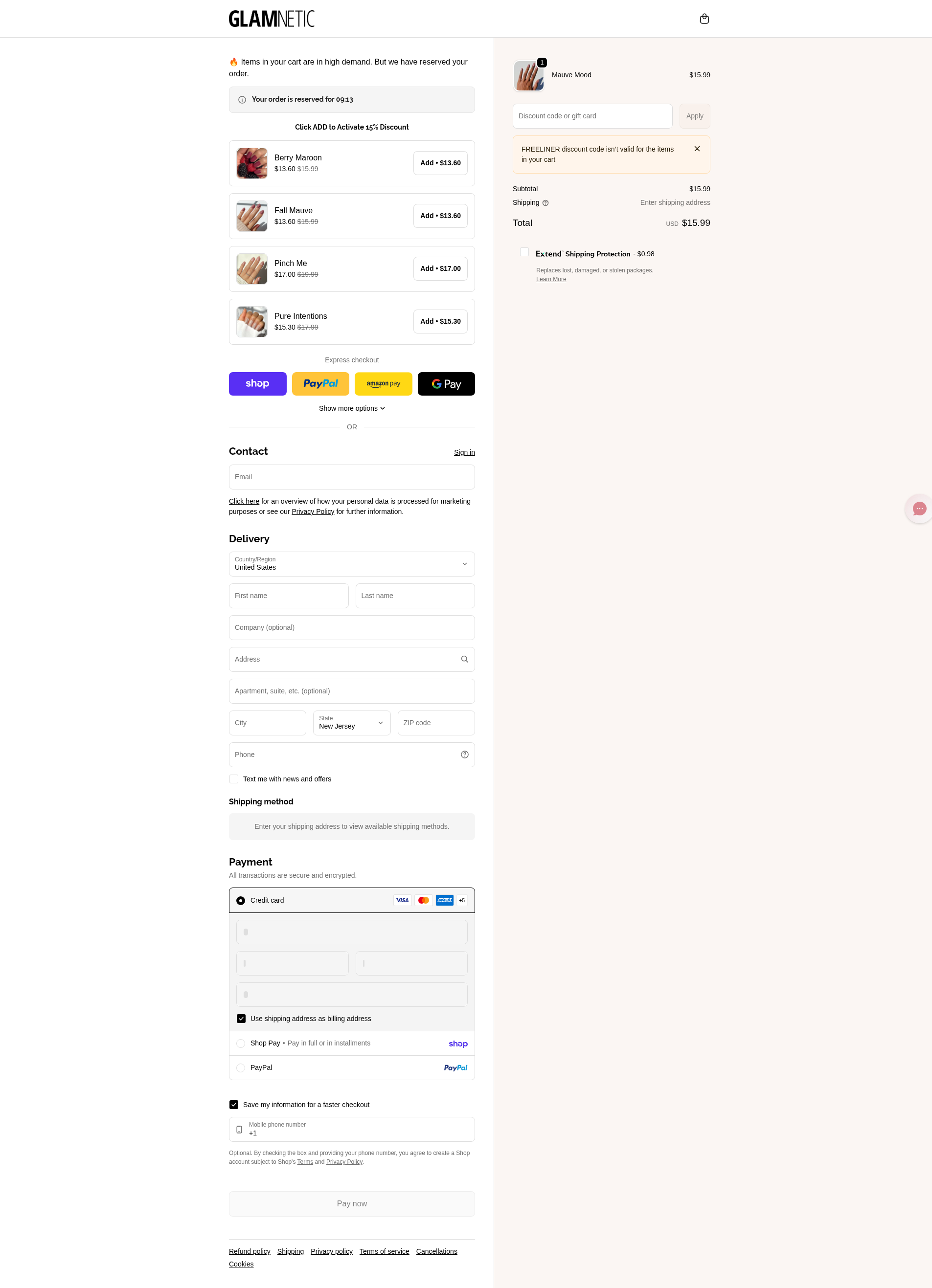Click the discount code or gift card field

click(592, 116)
